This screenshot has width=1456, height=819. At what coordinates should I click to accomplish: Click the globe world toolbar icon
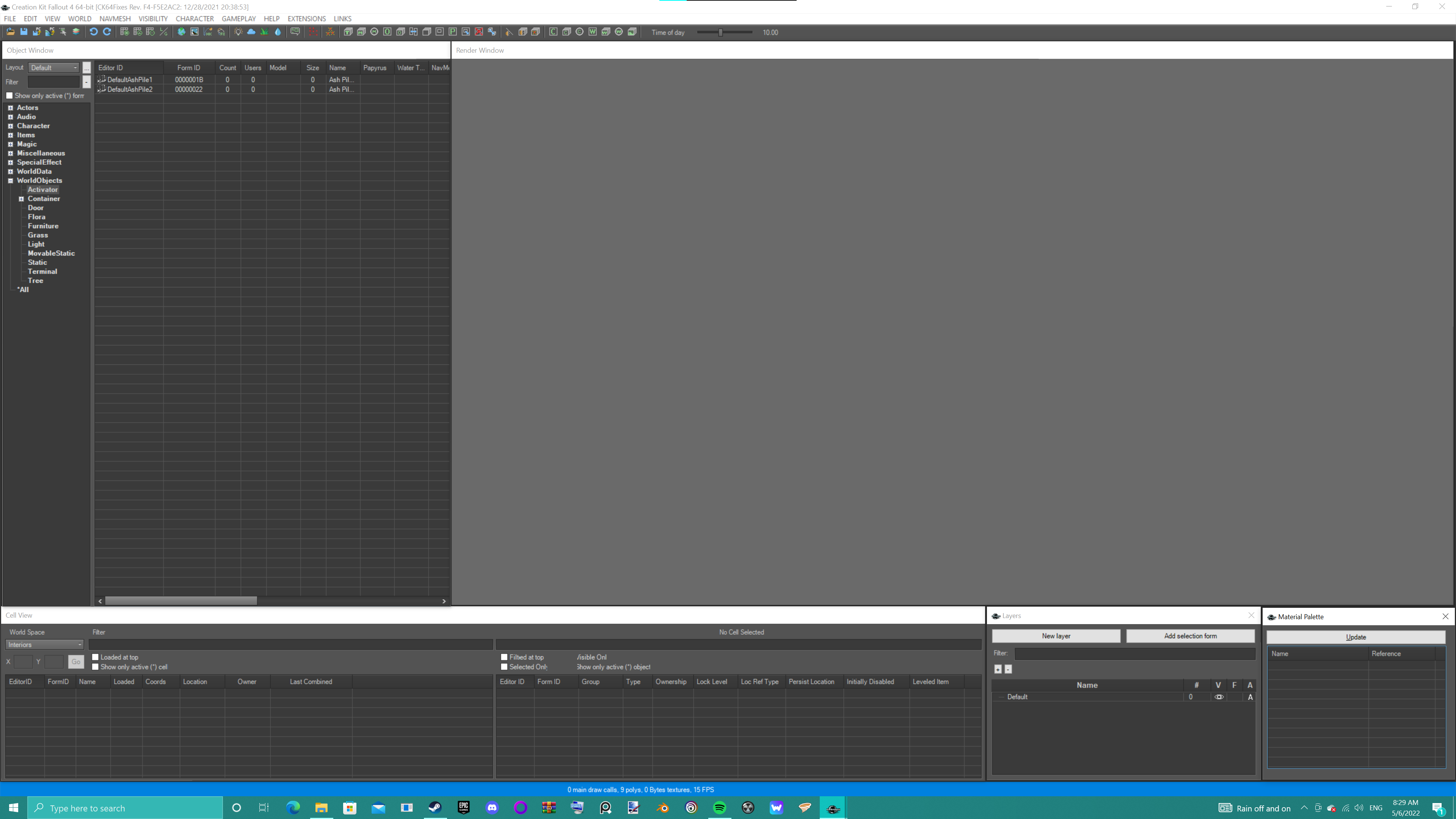(182, 32)
